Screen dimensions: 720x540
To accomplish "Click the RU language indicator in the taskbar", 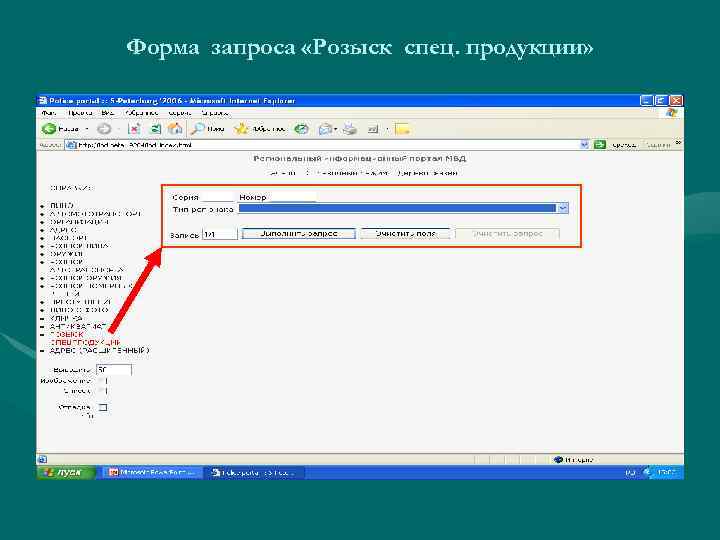I will [x=630, y=472].
